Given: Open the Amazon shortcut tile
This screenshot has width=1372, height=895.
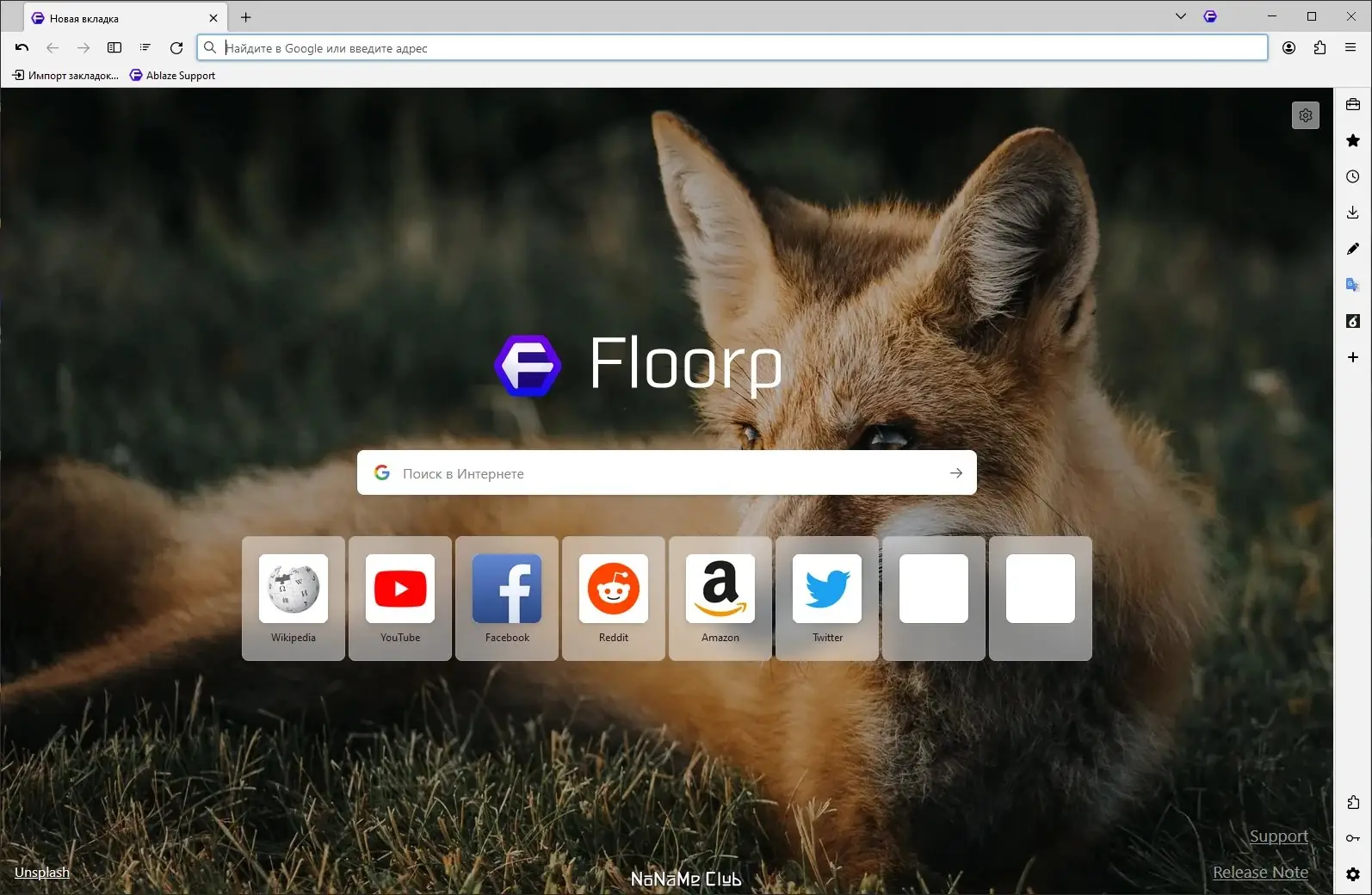Looking at the screenshot, I should (x=720, y=599).
